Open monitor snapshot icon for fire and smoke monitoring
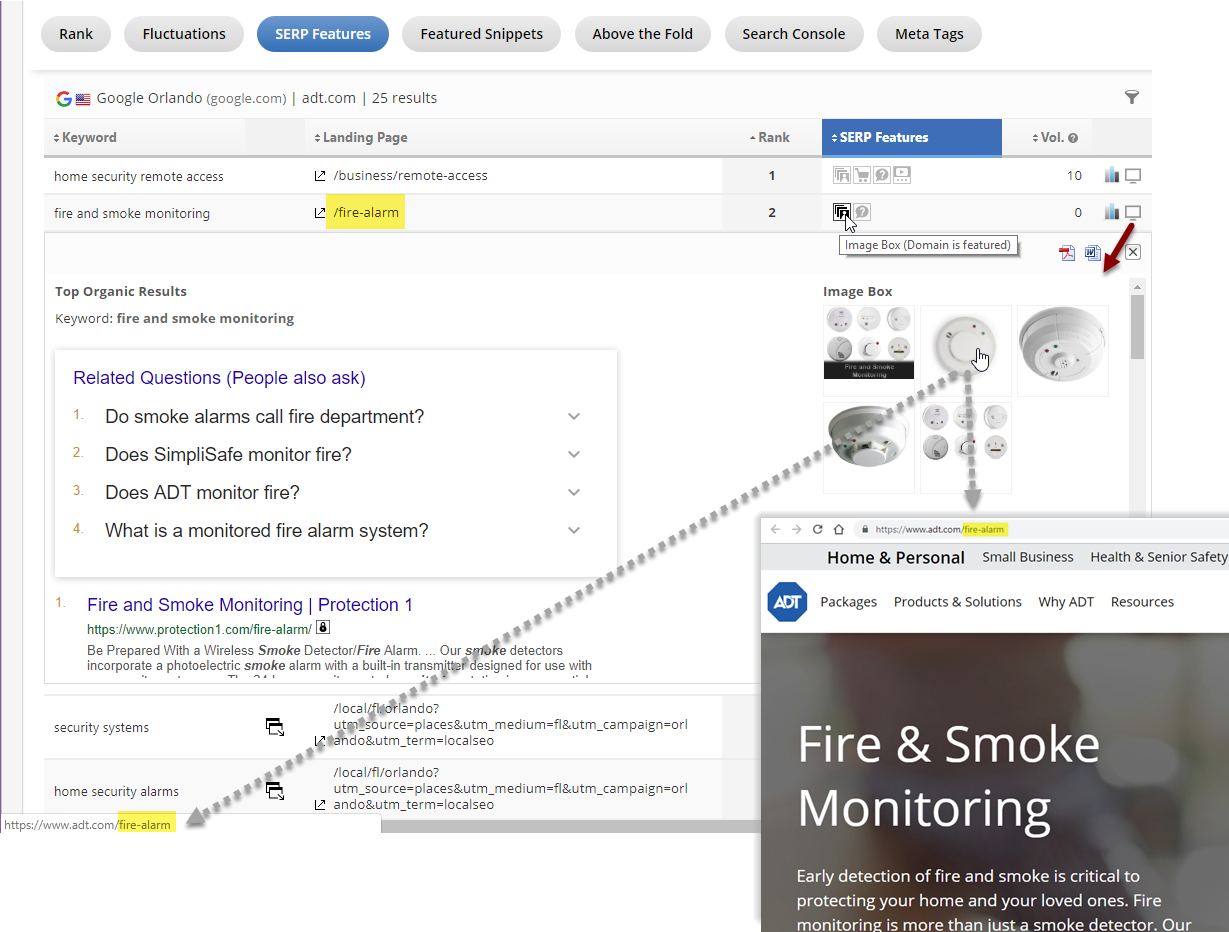Viewport: 1229px width, 932px height. pyautogui.click(x=1133, y=212)
